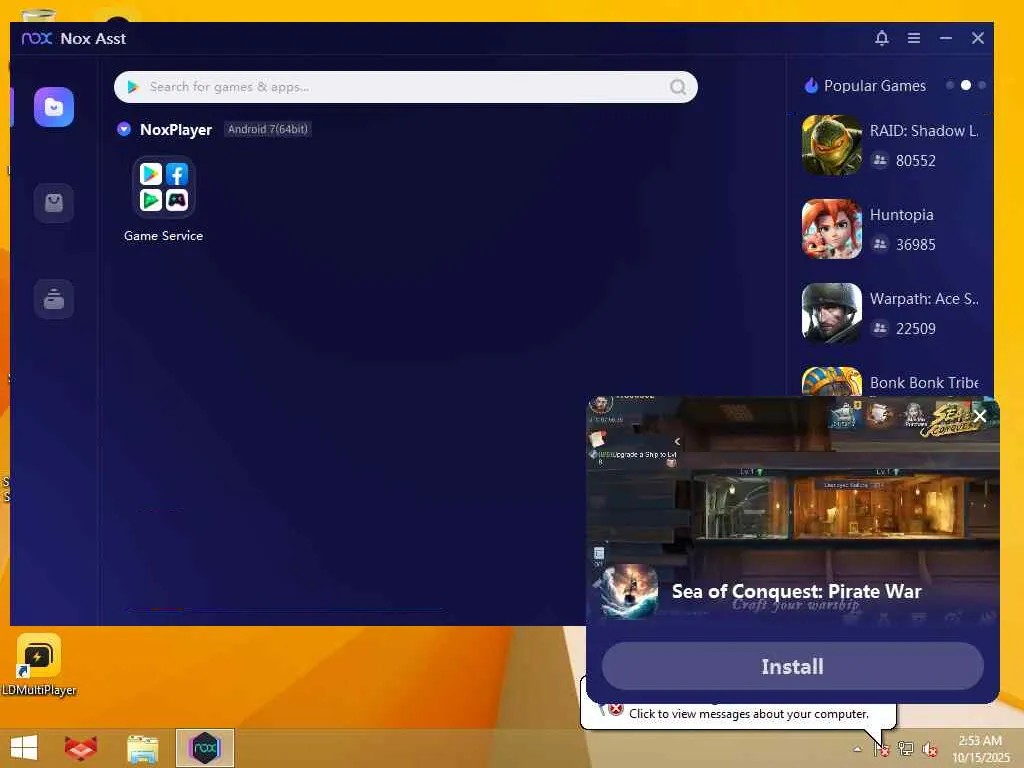Click the Huntopia title
Image resolution: width=1024 pixels, height=768 pixels.
tap(901, 215)
